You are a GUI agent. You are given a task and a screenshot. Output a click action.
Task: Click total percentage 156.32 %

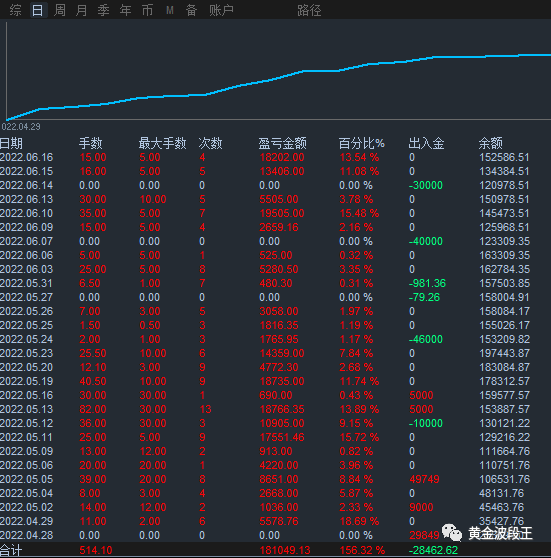(362, 551)
